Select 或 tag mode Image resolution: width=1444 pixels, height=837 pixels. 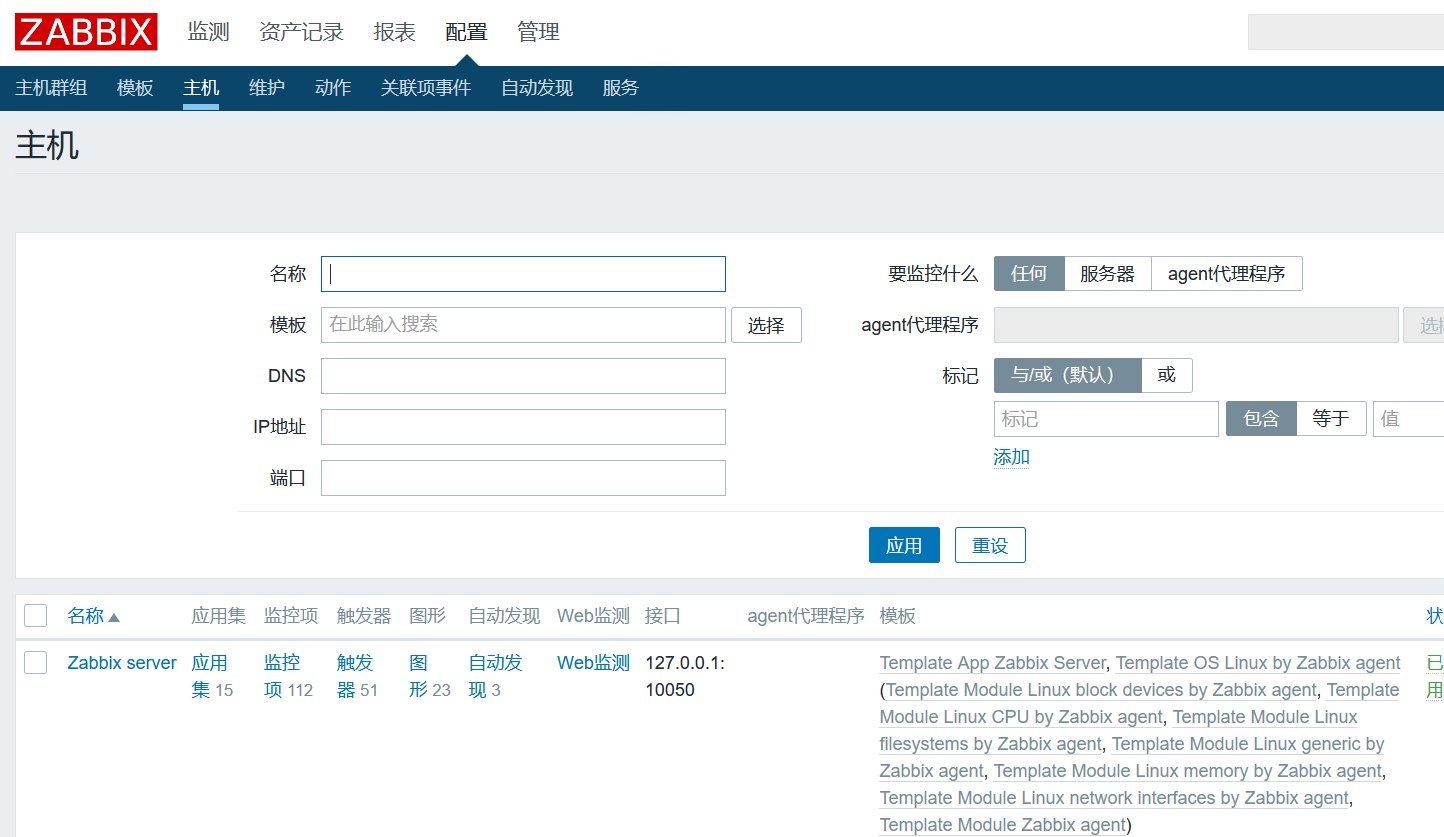click(x=1167, y=375)
